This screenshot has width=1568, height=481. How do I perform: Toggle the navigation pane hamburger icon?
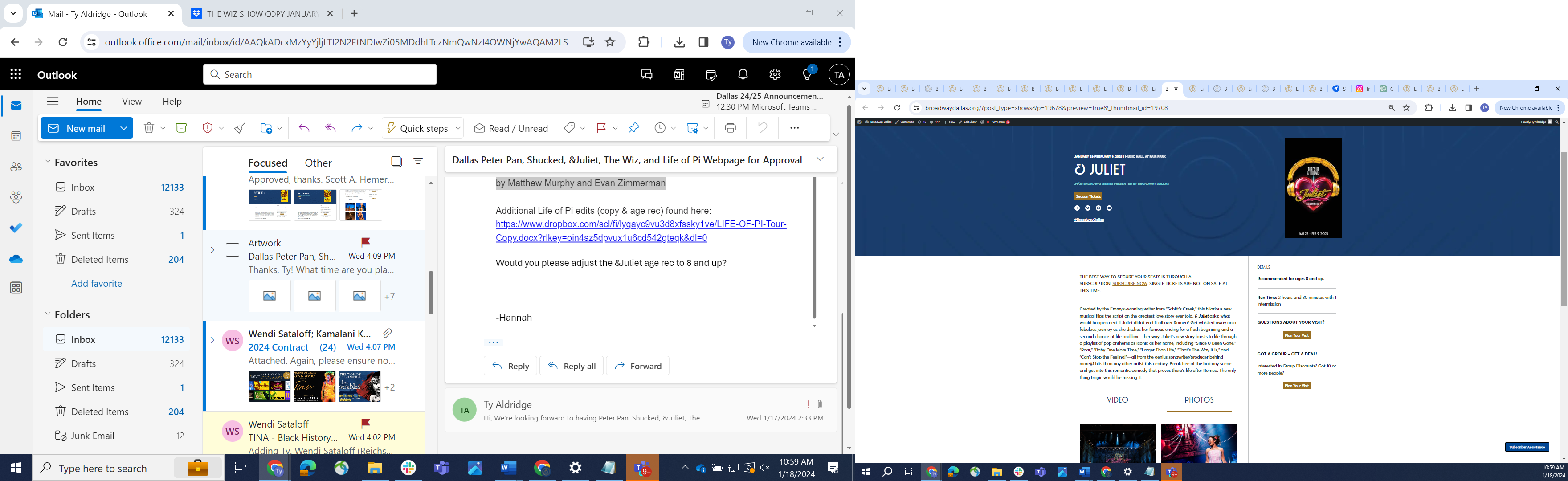[53, 102]
